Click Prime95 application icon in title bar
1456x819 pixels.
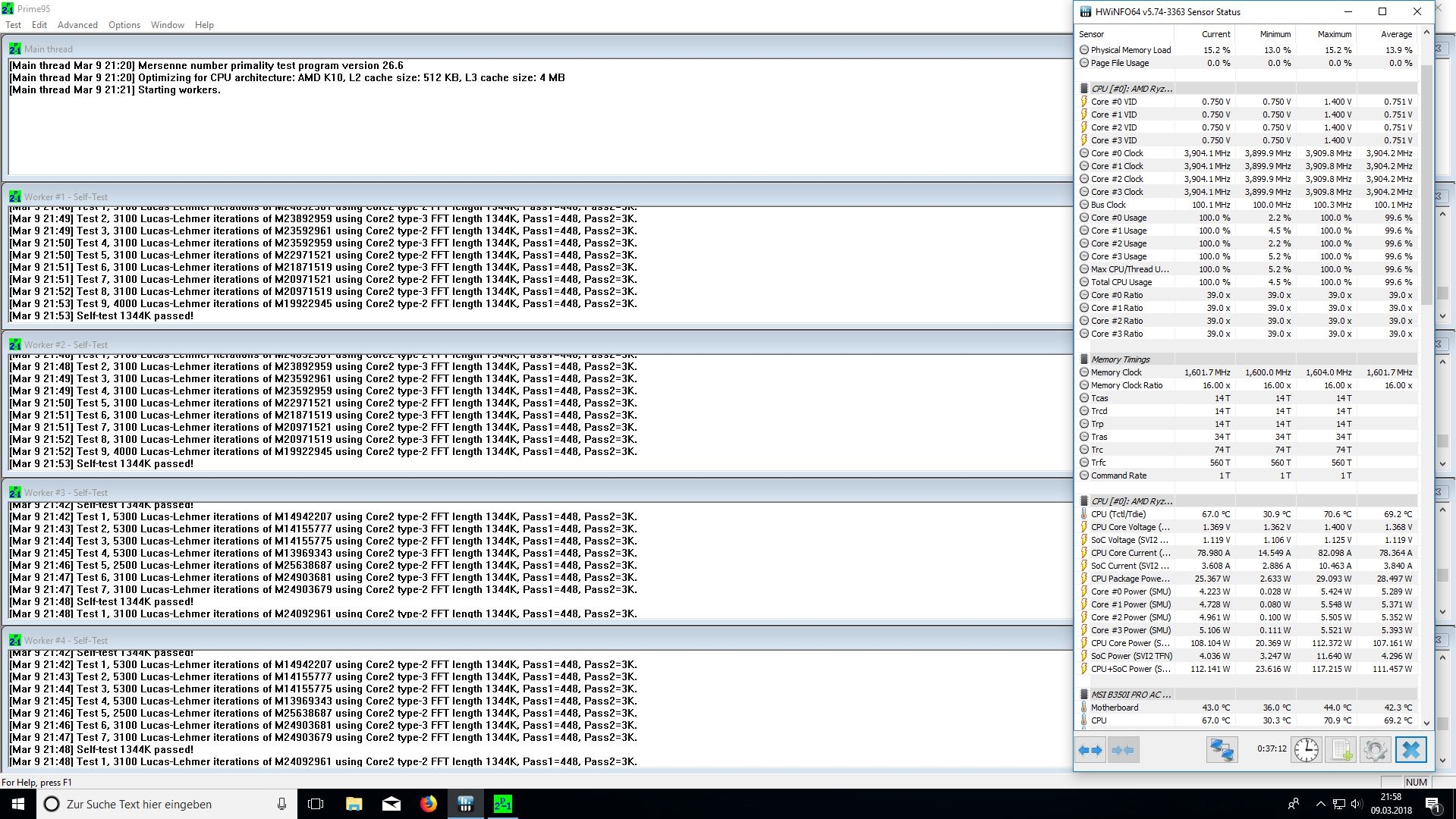(x=8, y=8)
